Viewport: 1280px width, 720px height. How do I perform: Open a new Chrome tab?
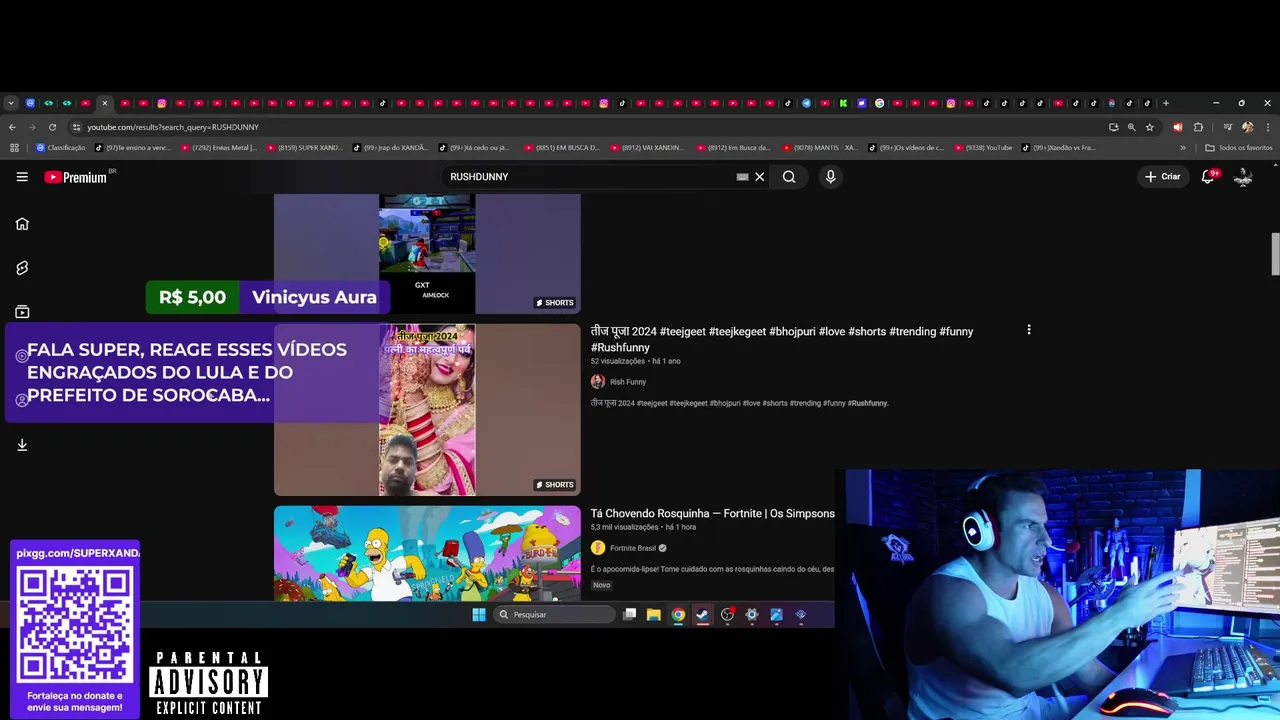1166,103
